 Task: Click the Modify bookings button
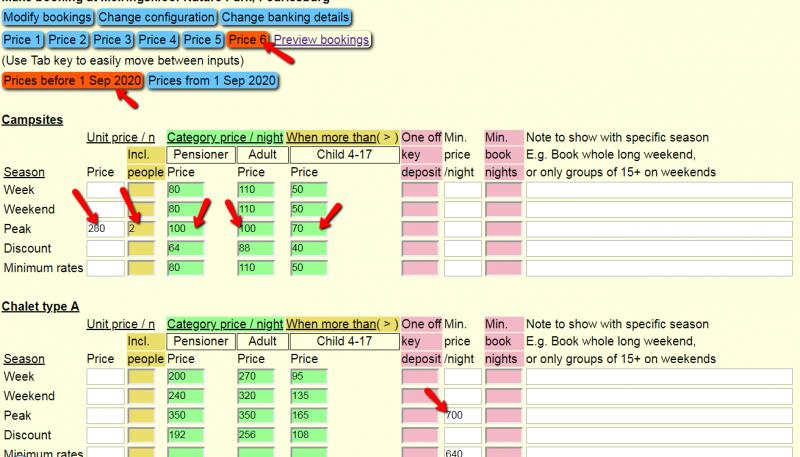(47, 18)
